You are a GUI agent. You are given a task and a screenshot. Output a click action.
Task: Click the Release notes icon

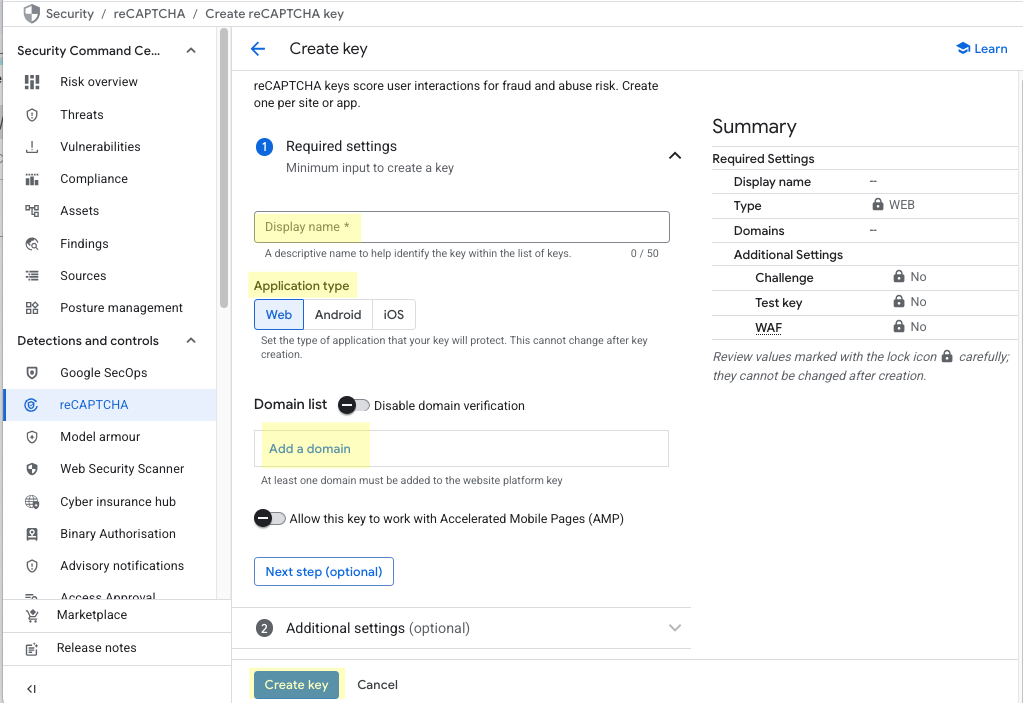tap(32, 648)
